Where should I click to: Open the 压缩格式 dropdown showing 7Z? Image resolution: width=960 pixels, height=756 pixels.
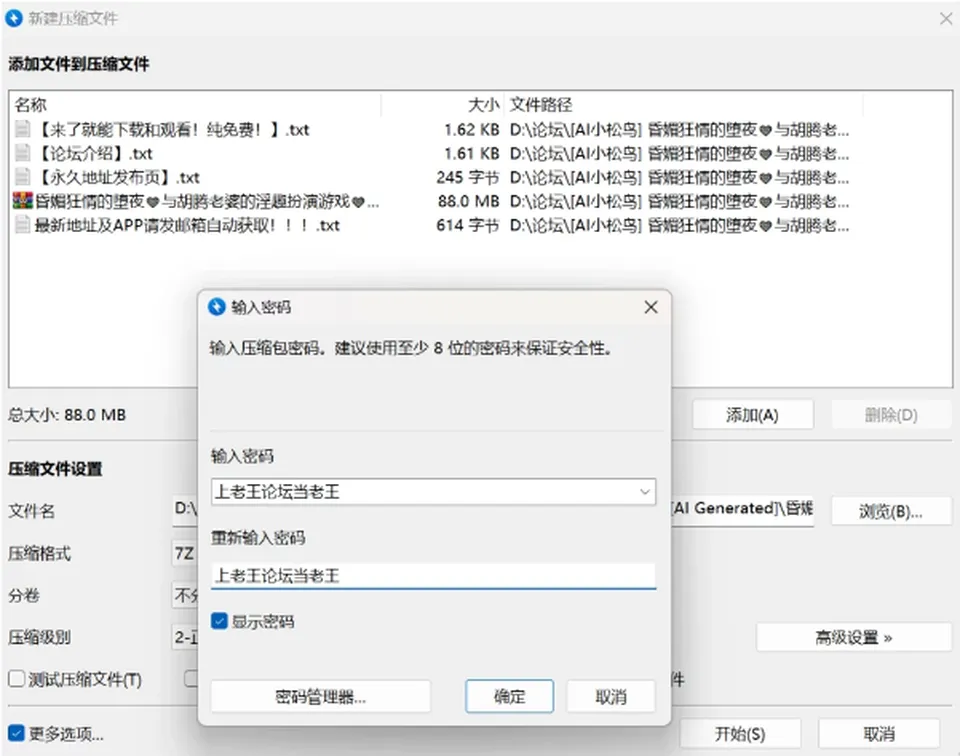pyautogui.click(x=186, y=553)
